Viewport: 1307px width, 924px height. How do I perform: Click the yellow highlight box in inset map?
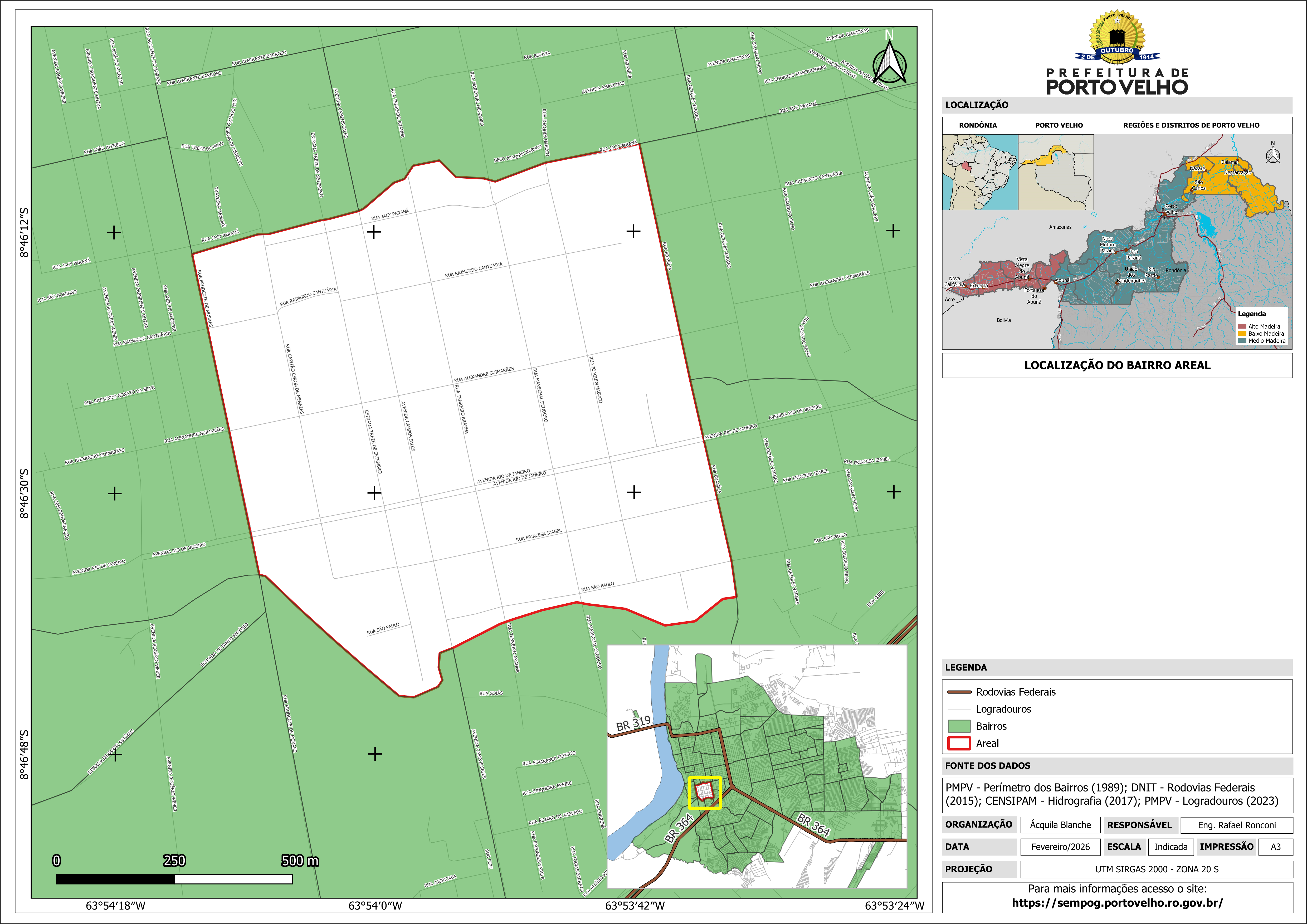tap(704, 793)
